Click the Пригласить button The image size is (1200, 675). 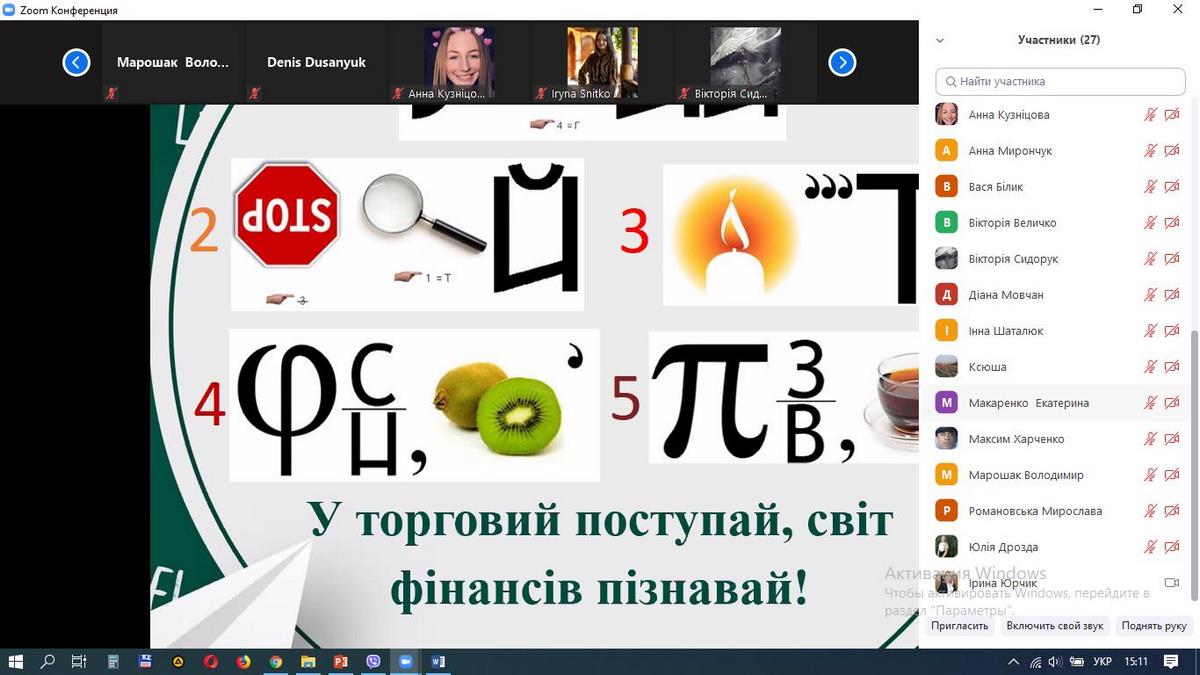point(959,626)
